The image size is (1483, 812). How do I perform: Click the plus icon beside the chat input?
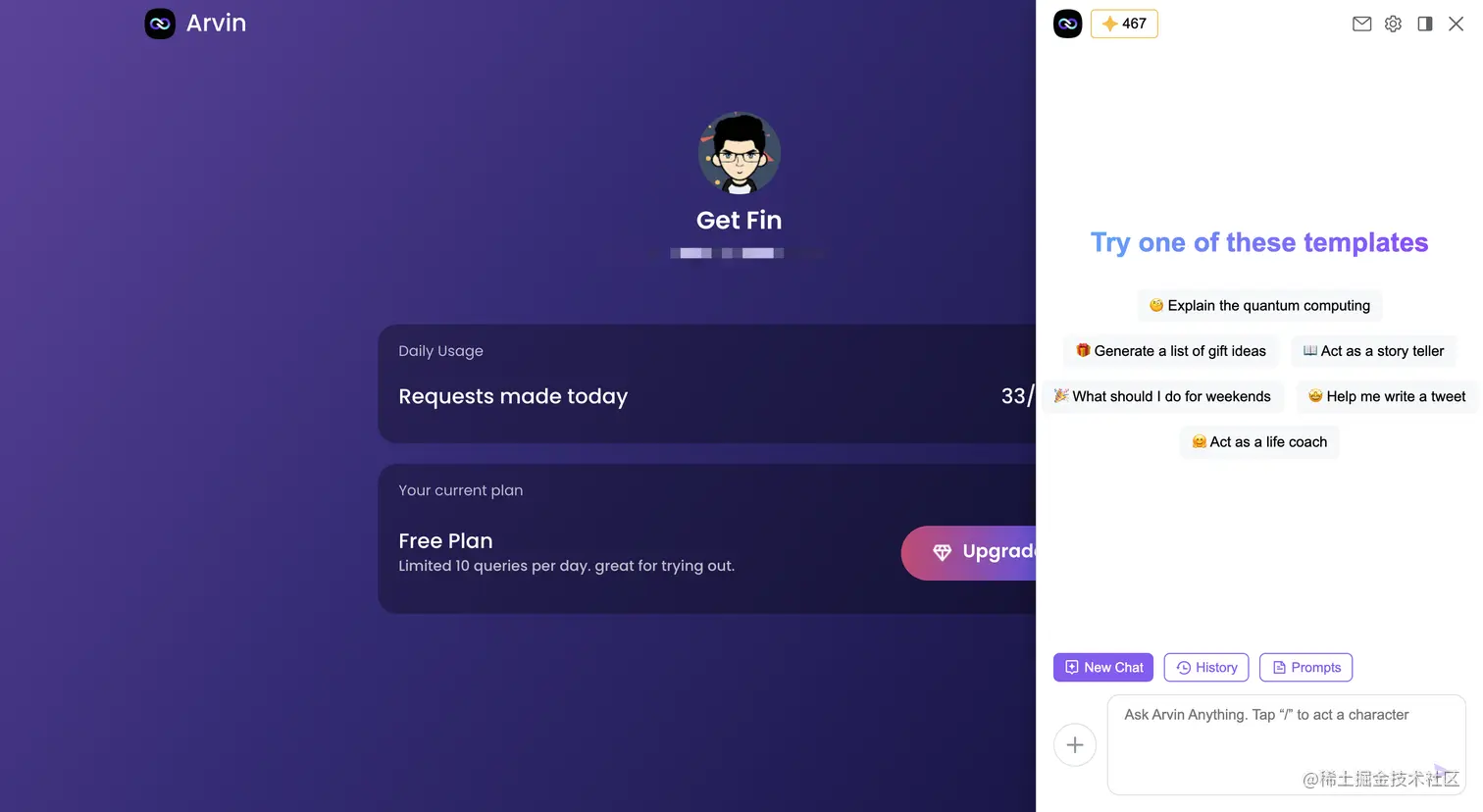(x=1075, y=745)
